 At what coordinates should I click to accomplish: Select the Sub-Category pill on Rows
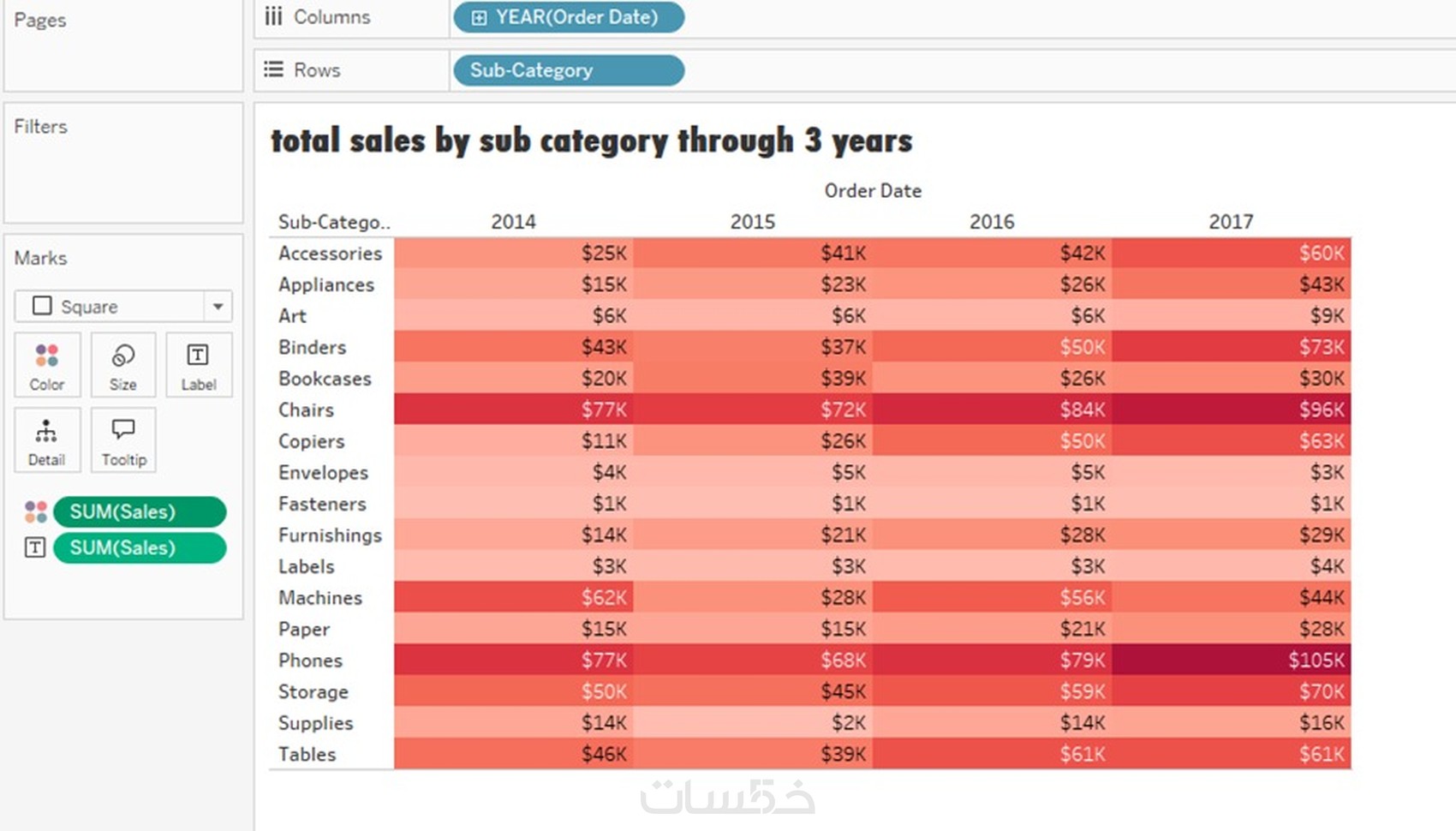(568, 70)
